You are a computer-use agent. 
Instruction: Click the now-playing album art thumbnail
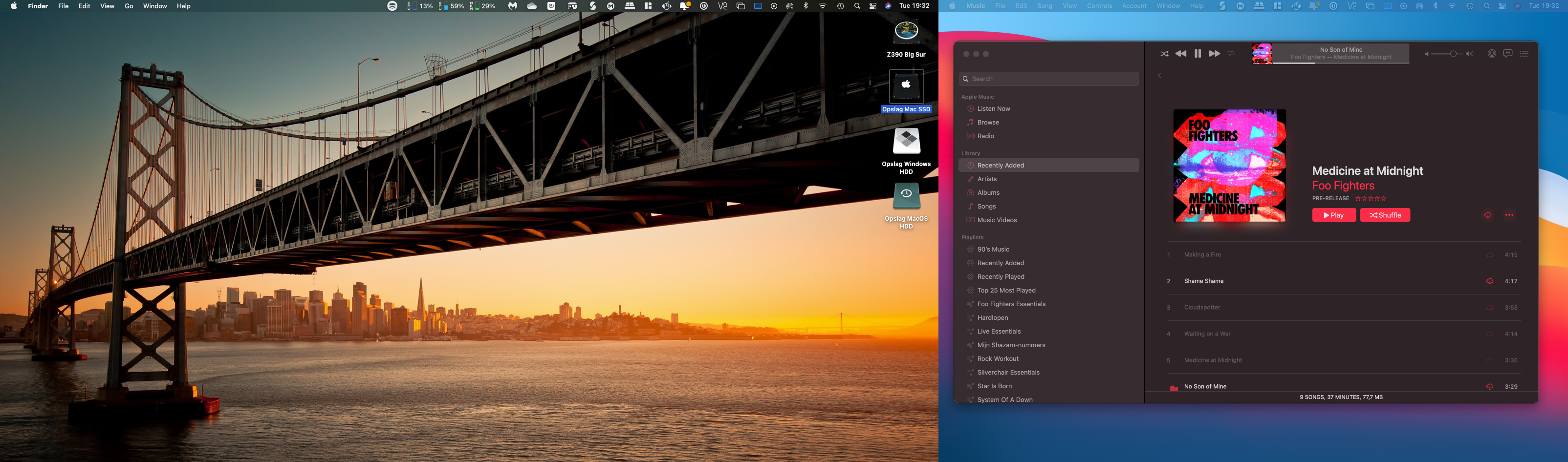pyautogui.click(x=1262, y=54)
